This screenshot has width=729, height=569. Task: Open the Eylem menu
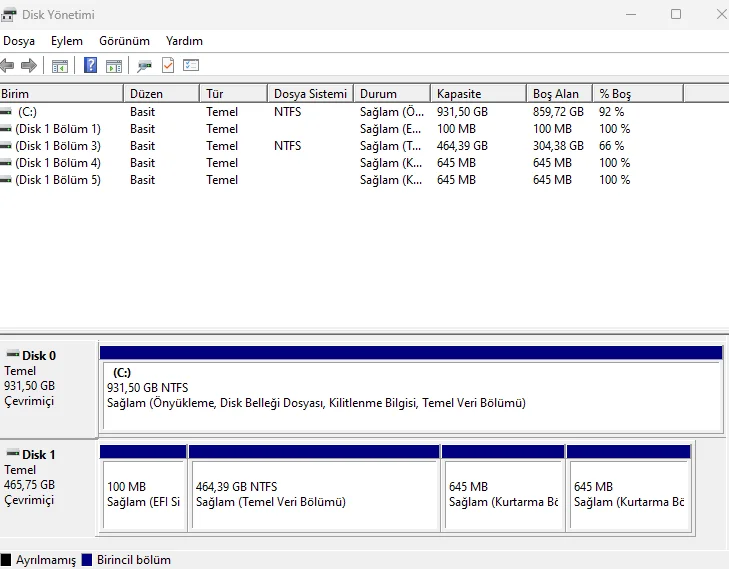[x=67, y=41]
